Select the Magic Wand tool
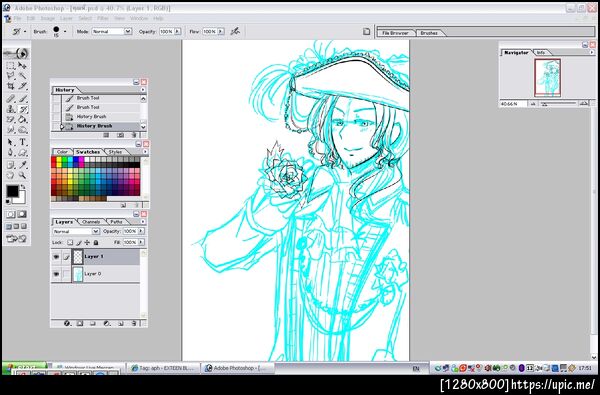Viewport: 600px width, 395px height. (23, 76)
